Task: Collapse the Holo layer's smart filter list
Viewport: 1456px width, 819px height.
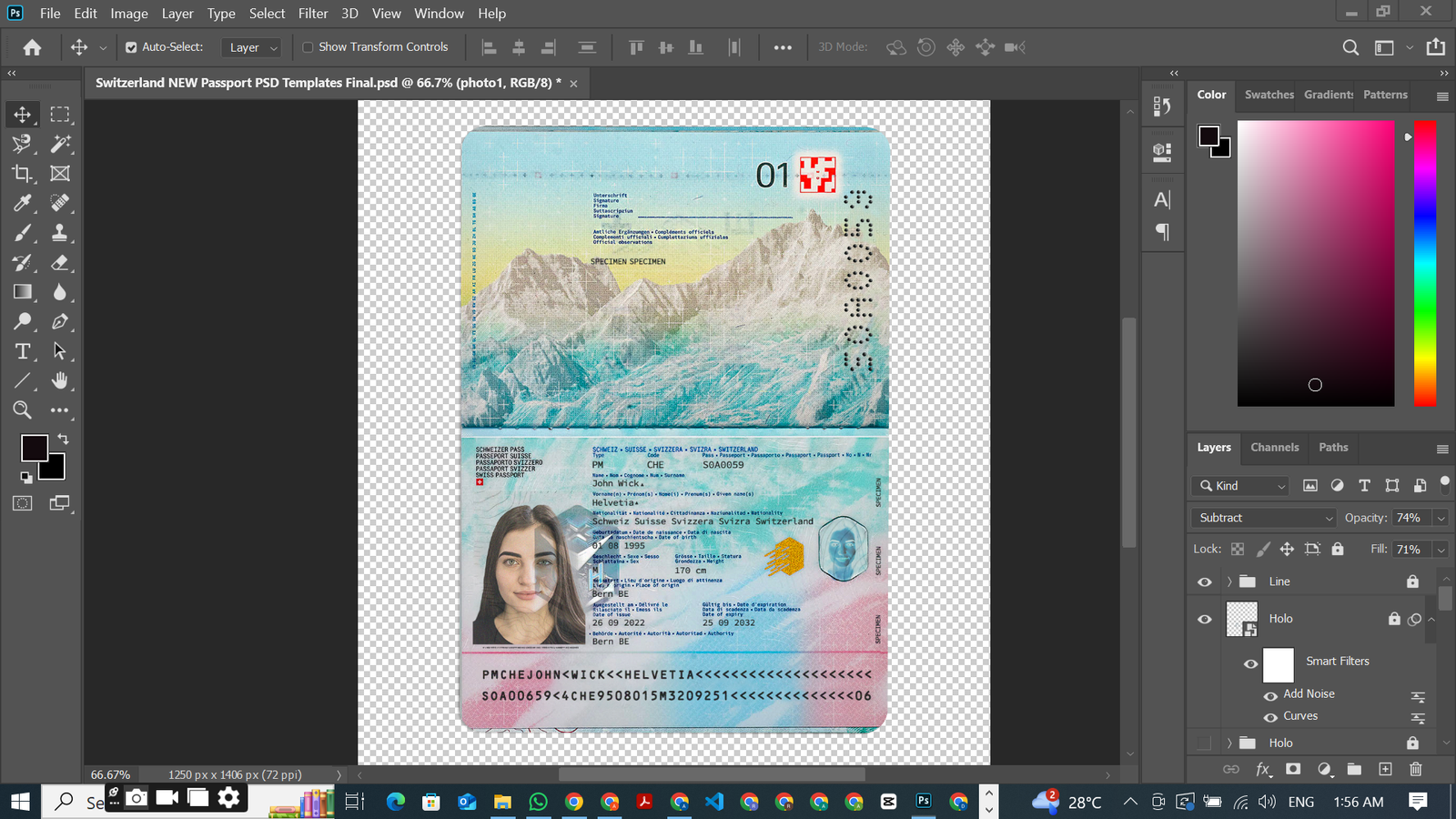Action: [1431, 619]
